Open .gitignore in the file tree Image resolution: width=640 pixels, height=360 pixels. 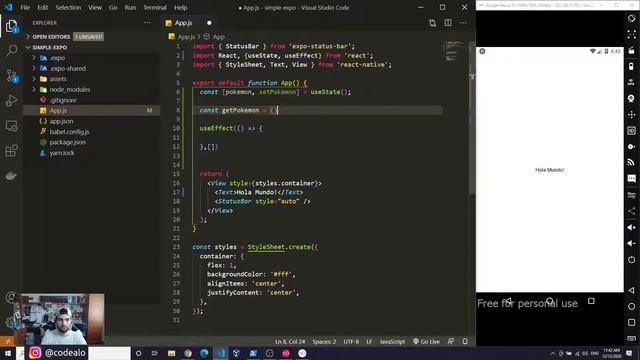click(x=63, y=100)
